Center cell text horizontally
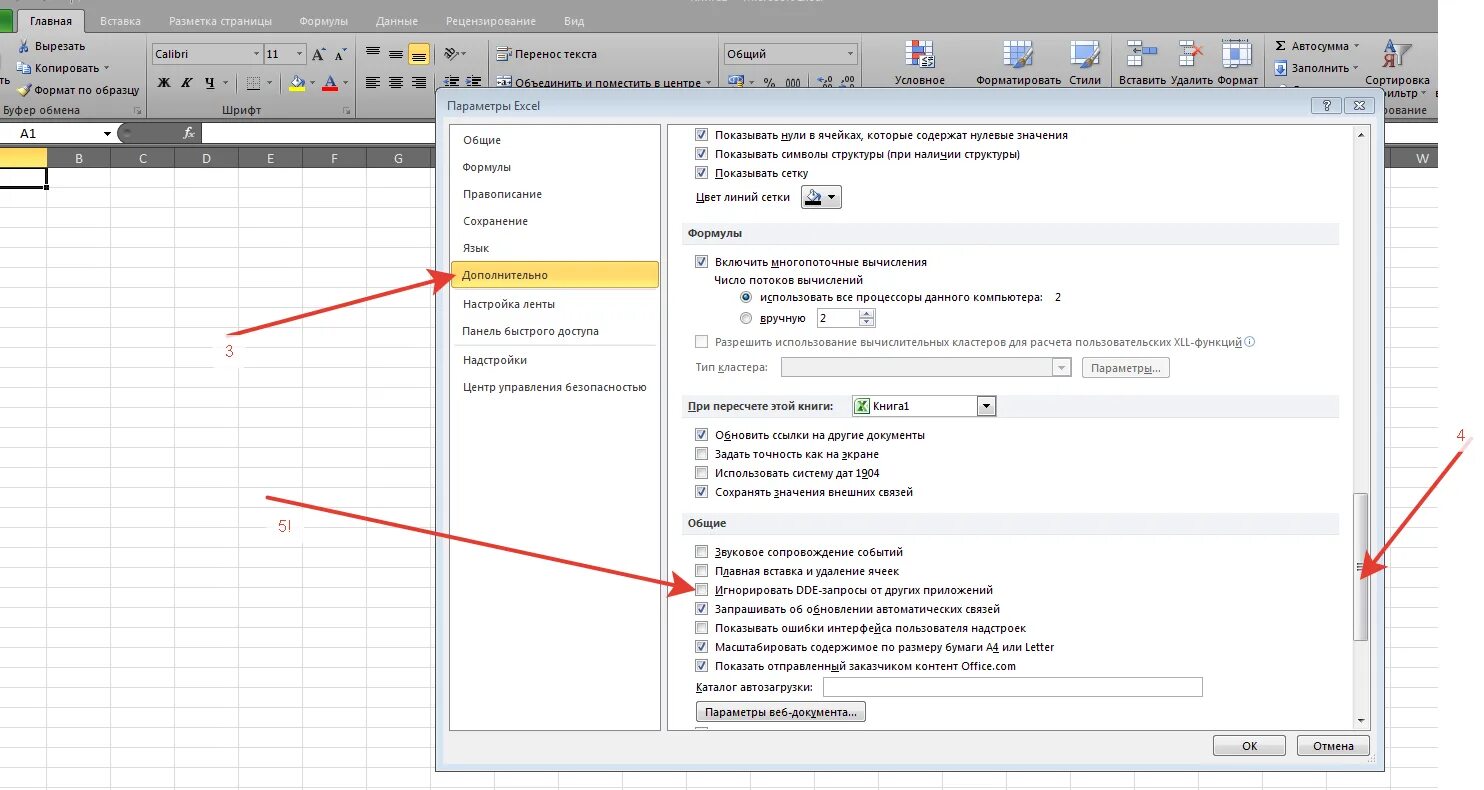 pyautogui.click(x=396, y=83)
